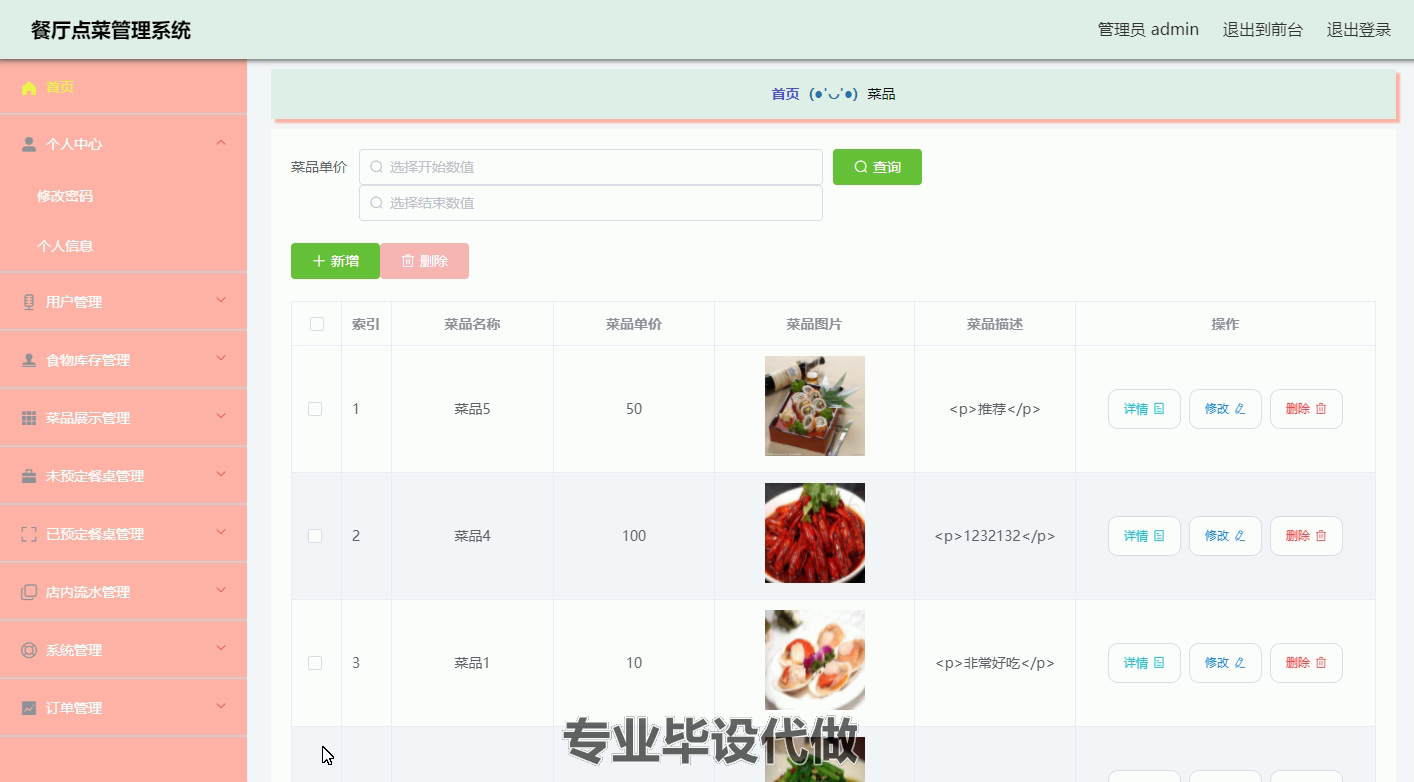This screenshot has height=782, width=1414.
Task: Click the trash icon on pink 删除 button
Action: [408, 261]
